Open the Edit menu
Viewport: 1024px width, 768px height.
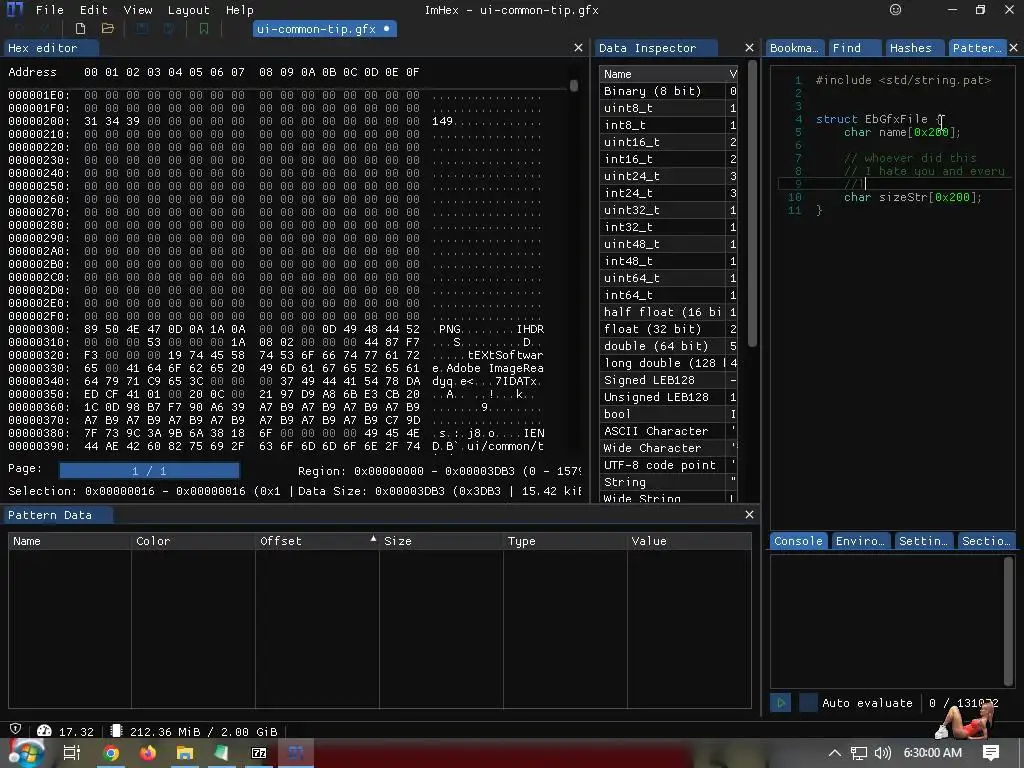click(x=93, y=10)
